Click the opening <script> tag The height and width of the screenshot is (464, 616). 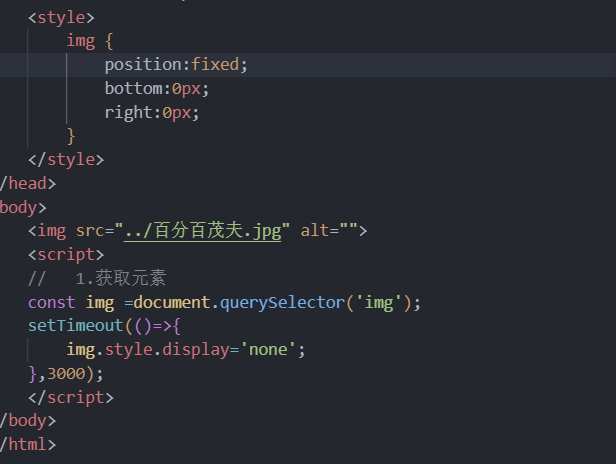[x=66, y=255]
